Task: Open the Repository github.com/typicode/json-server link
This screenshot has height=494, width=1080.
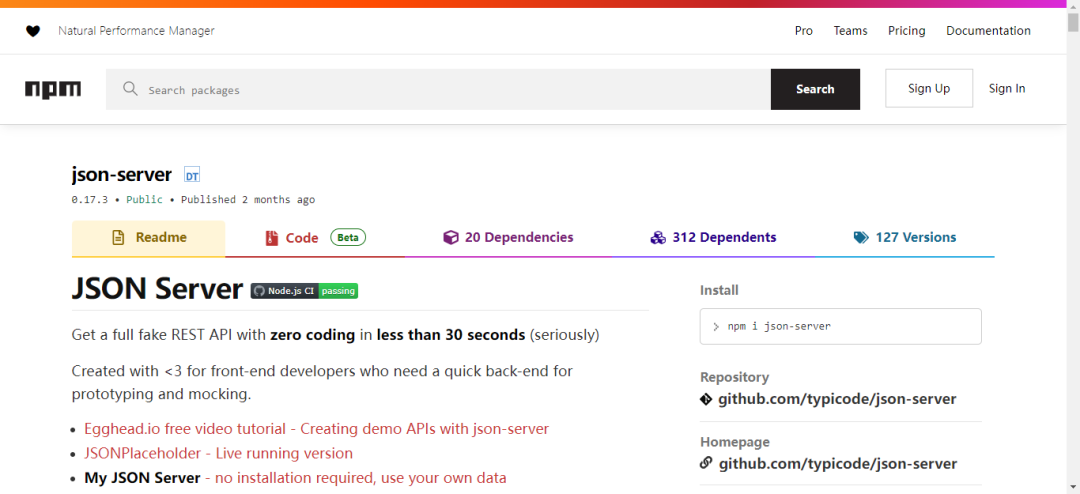Action: 837,399
